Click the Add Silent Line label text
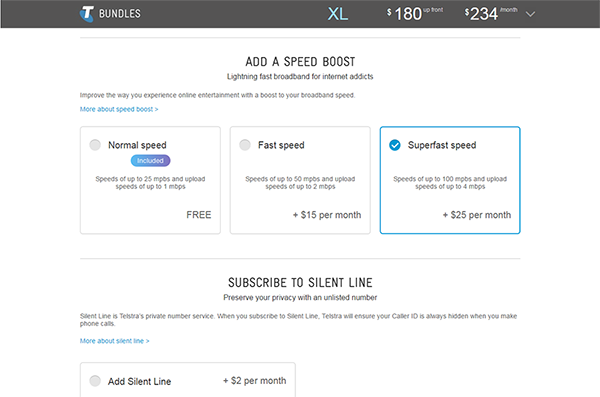The image size is (600, 397). coord(139,382)
